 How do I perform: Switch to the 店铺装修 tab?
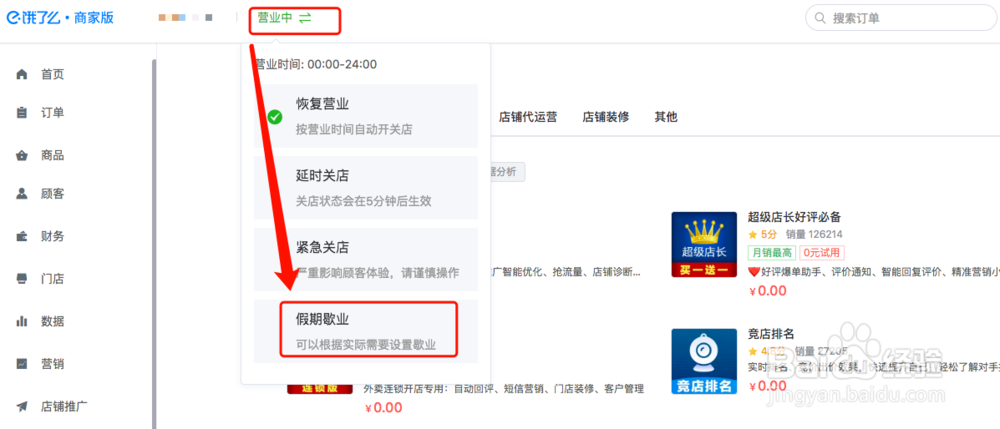point(605,117)
